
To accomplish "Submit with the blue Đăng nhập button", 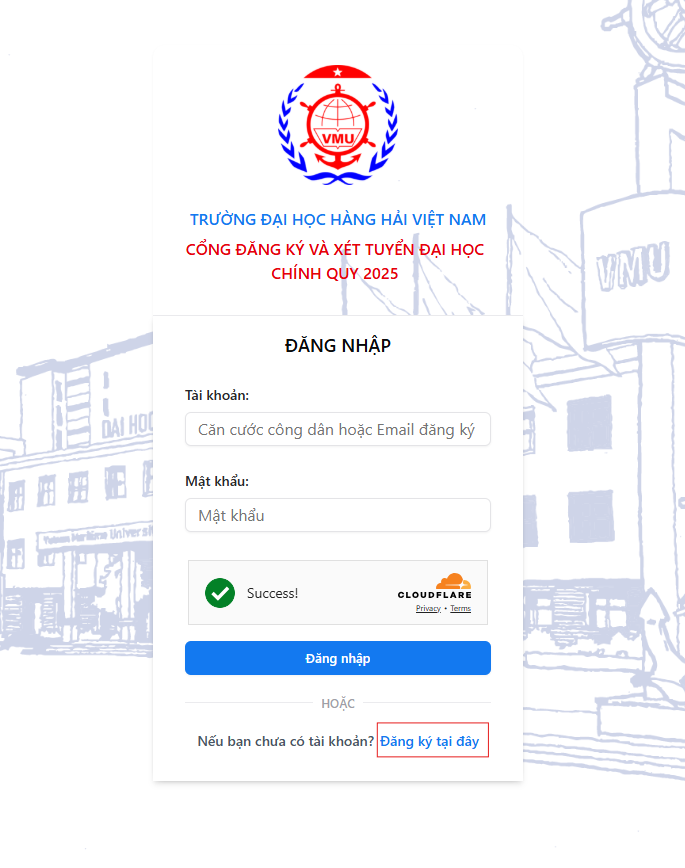I will (x=338, y=658).
